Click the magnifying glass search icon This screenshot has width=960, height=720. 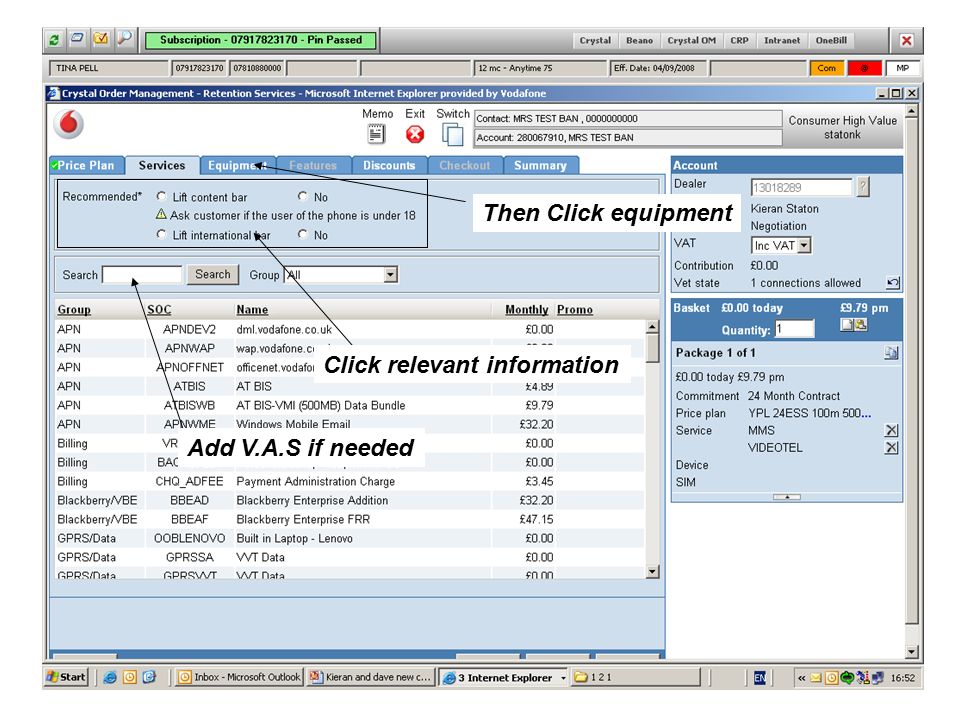[x=124, y=40]
